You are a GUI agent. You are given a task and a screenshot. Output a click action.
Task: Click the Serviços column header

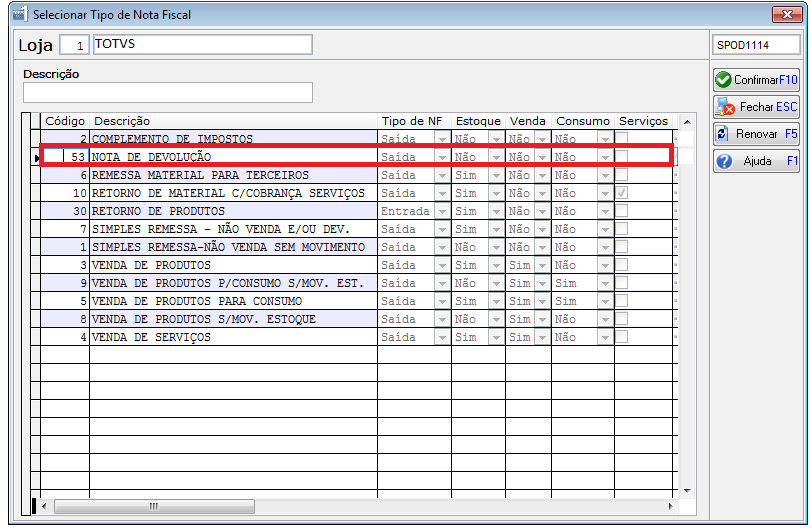point(643,121)
